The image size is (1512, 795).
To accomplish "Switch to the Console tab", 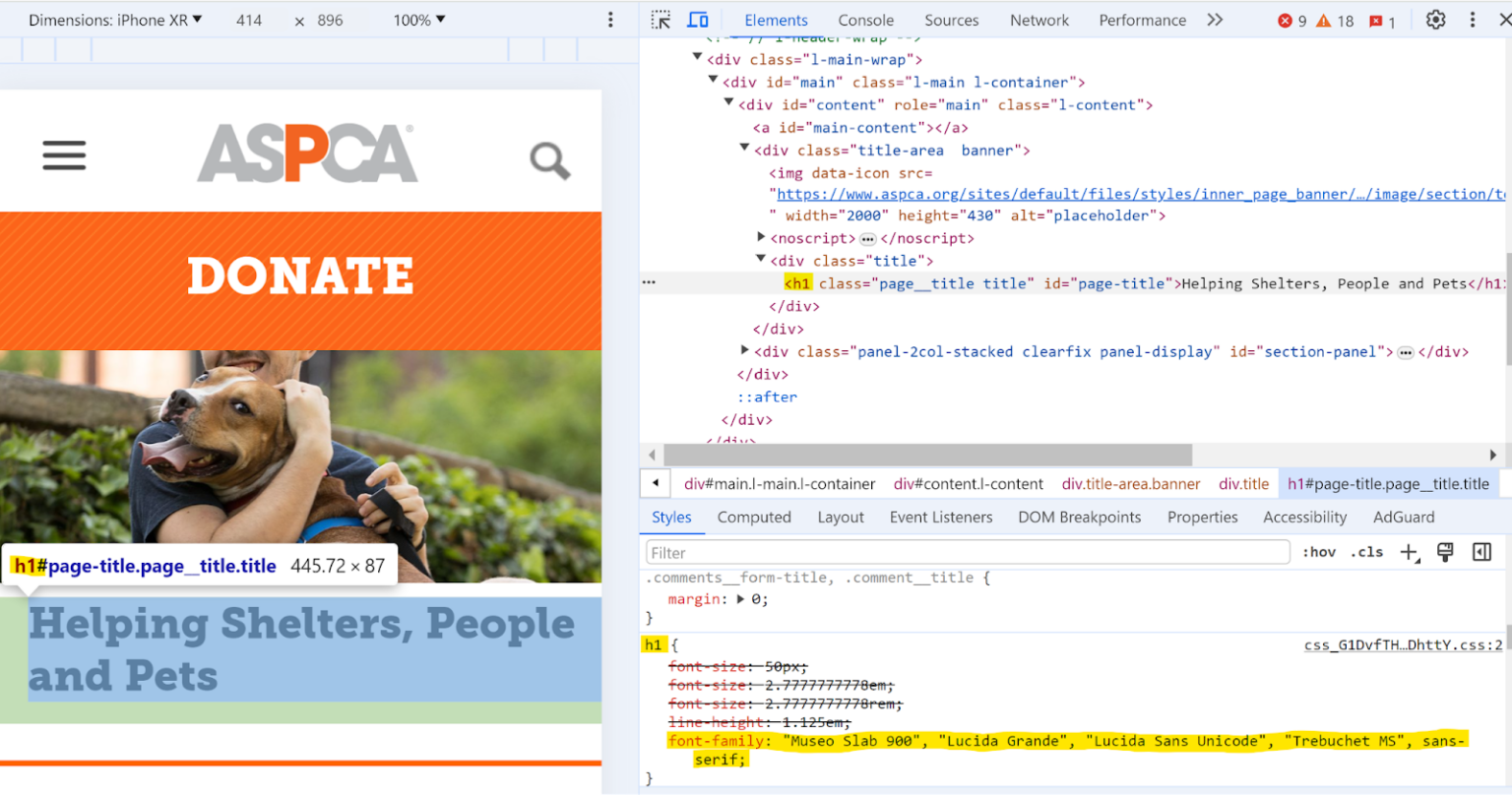I will point(865,19).
